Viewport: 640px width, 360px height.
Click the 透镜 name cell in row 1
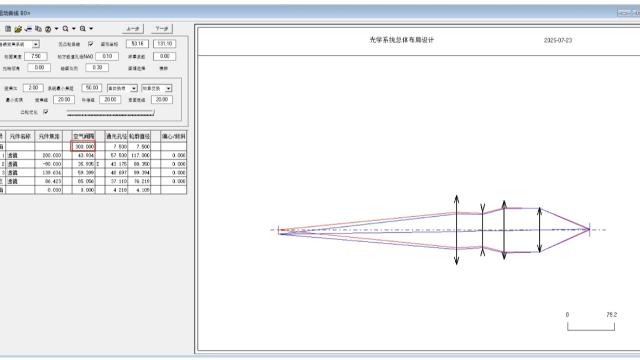click(20, 156)
